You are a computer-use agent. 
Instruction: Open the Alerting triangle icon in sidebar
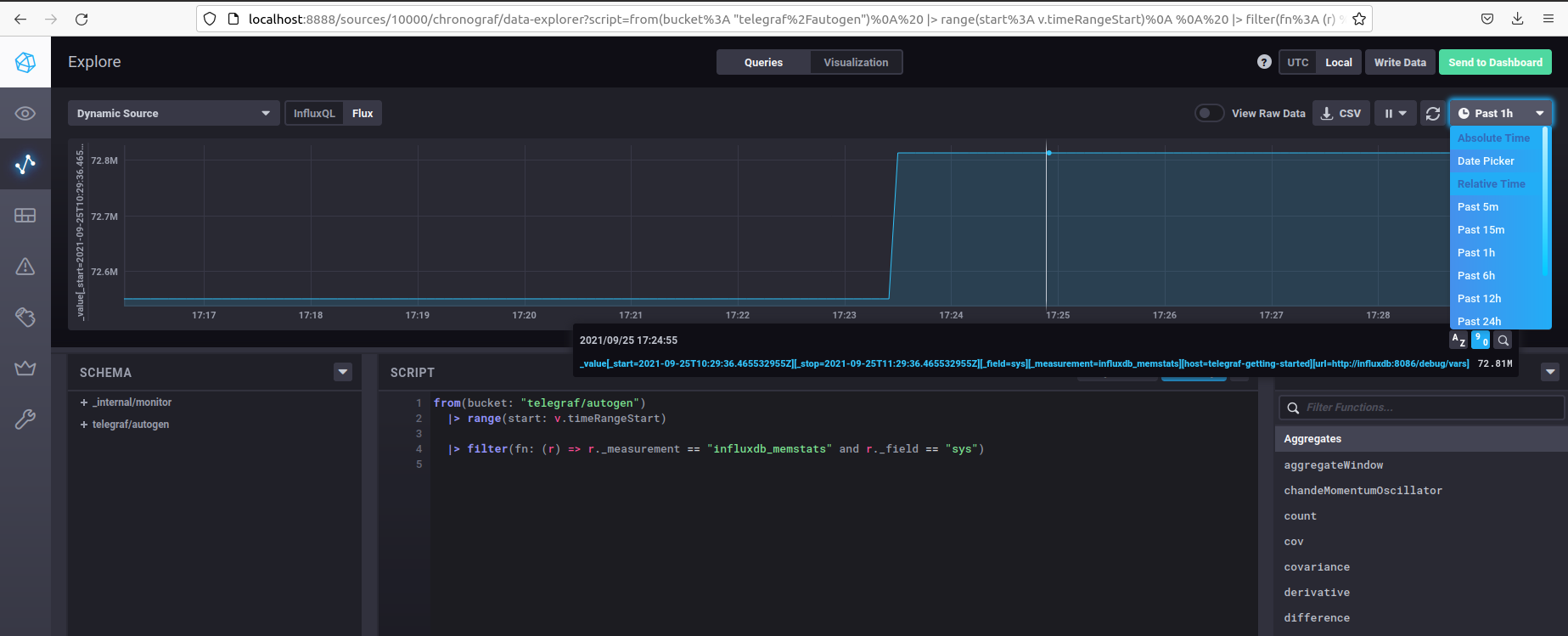tap(25, 267)
